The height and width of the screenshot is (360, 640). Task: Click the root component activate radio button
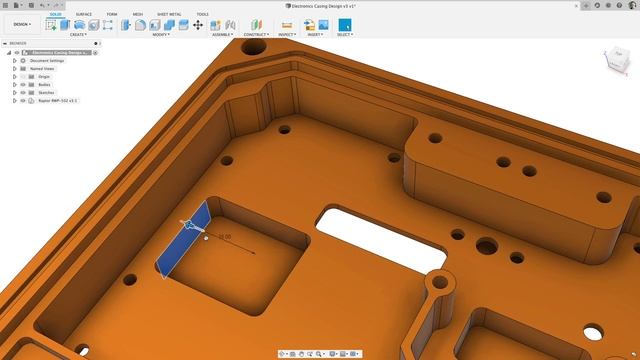96,53
